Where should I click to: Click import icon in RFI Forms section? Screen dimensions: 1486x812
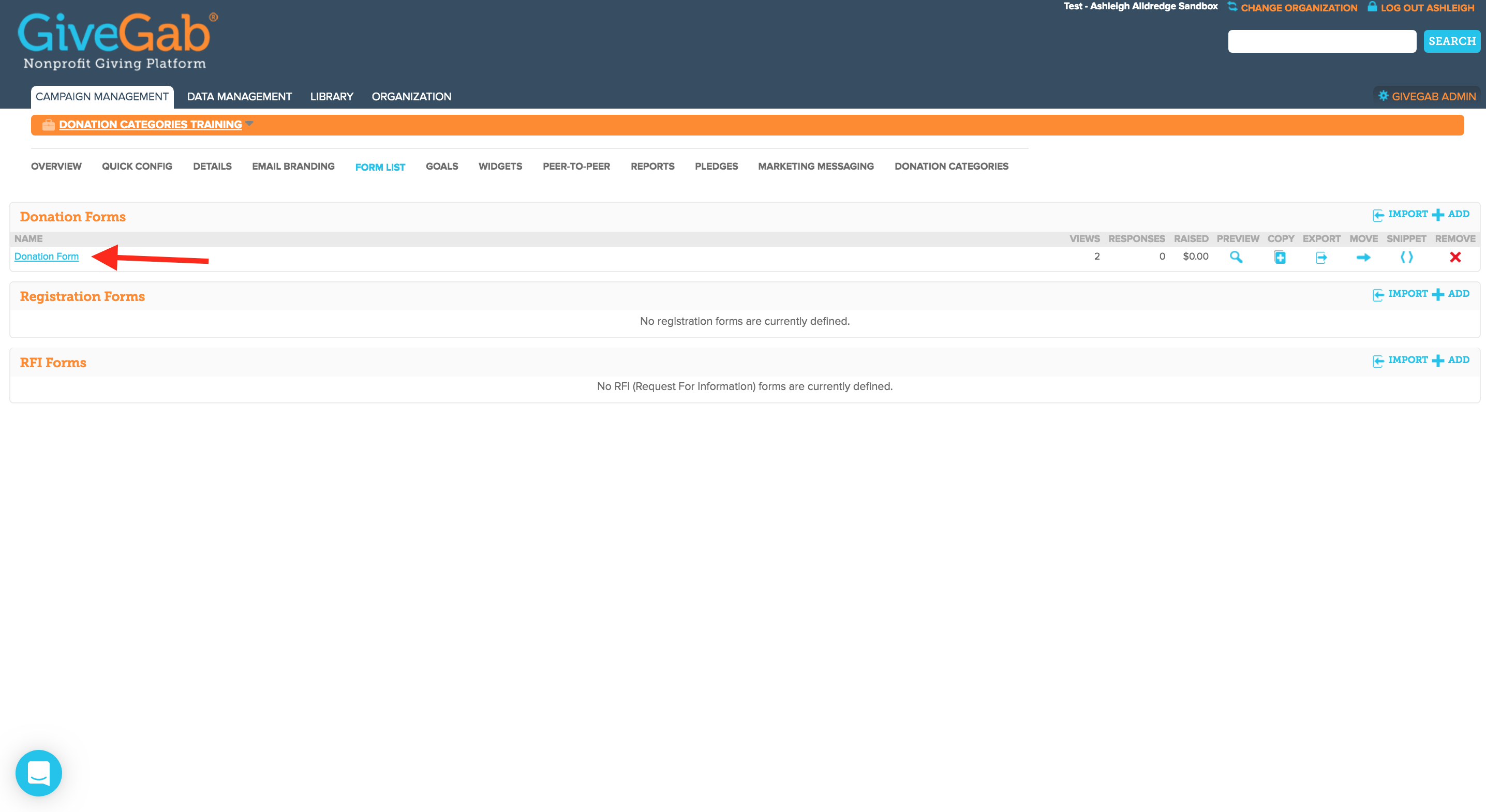[x=1378, y=361]
